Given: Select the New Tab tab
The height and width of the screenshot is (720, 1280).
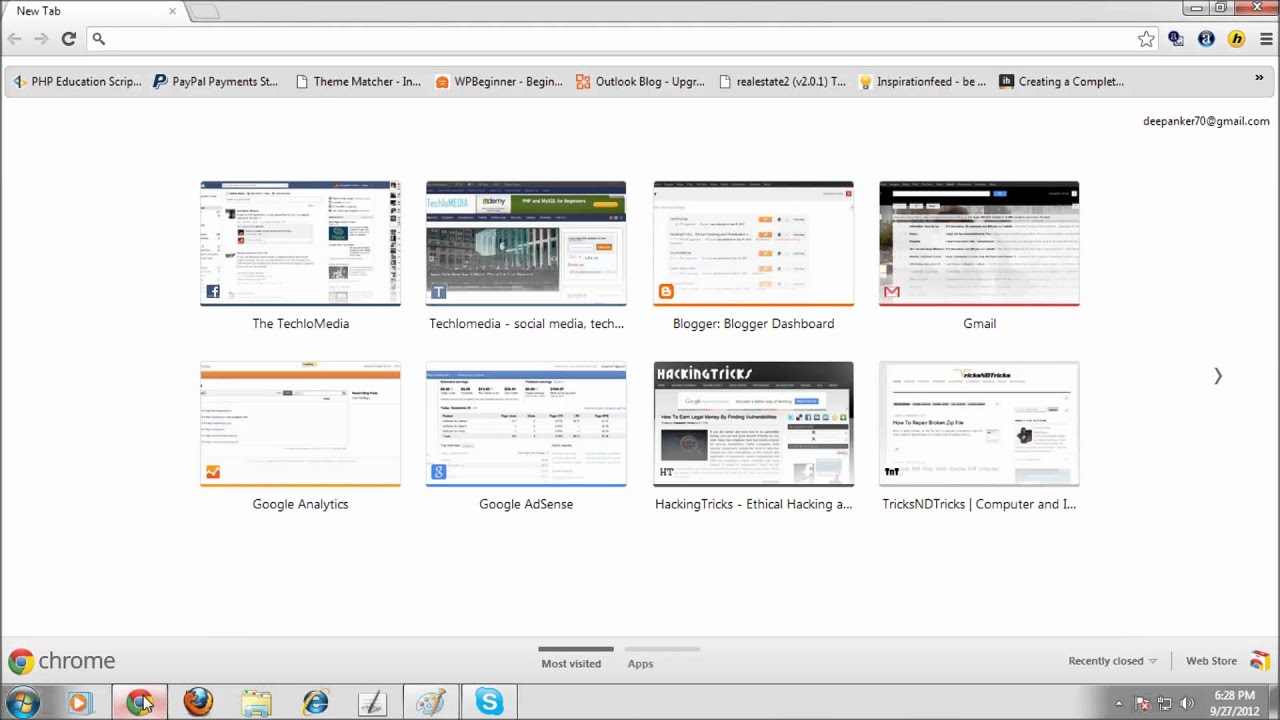Looking at the screenshot, I should tap(93, 11).
